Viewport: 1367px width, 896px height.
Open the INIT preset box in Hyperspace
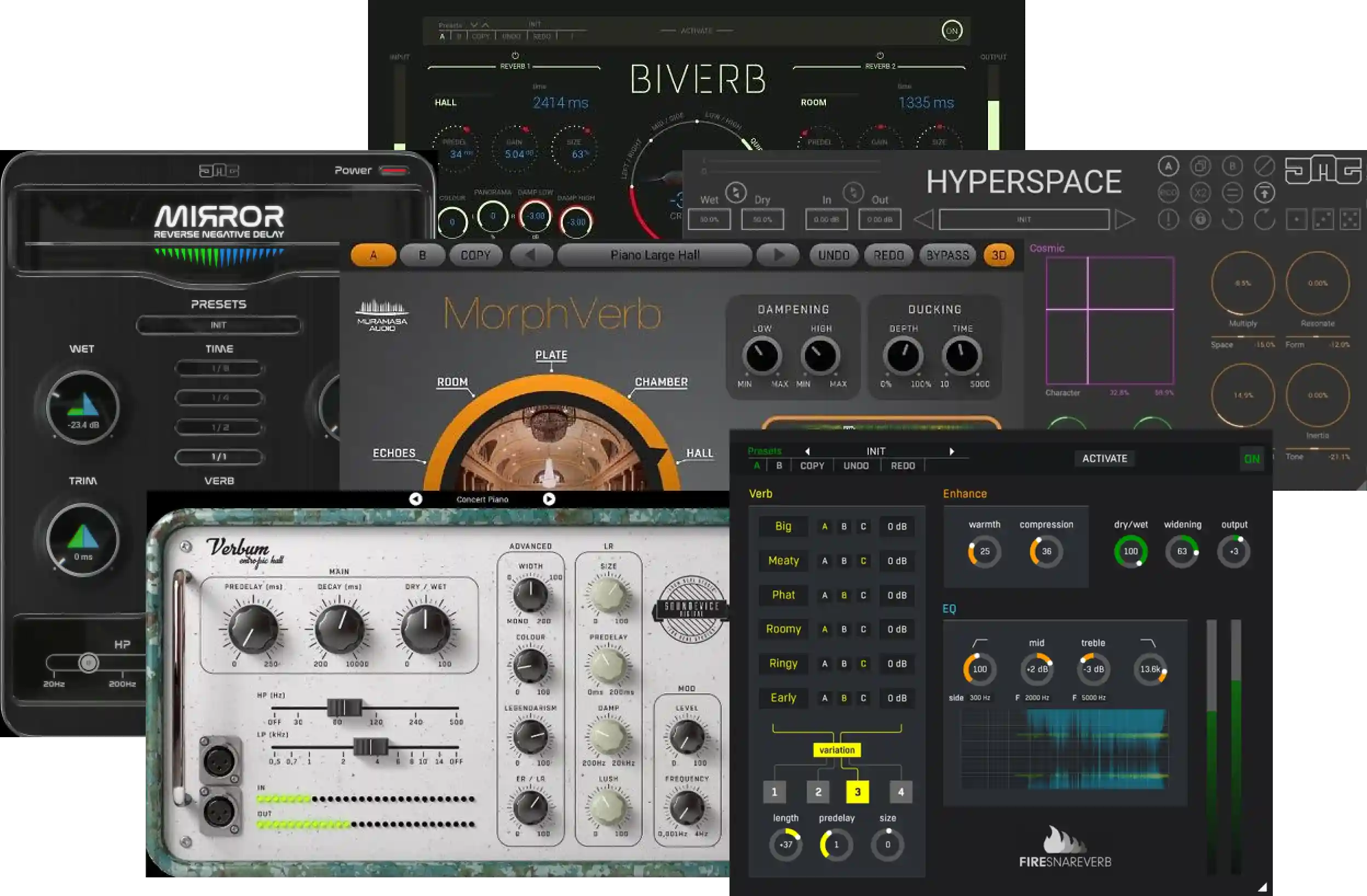pos(1024,220)
